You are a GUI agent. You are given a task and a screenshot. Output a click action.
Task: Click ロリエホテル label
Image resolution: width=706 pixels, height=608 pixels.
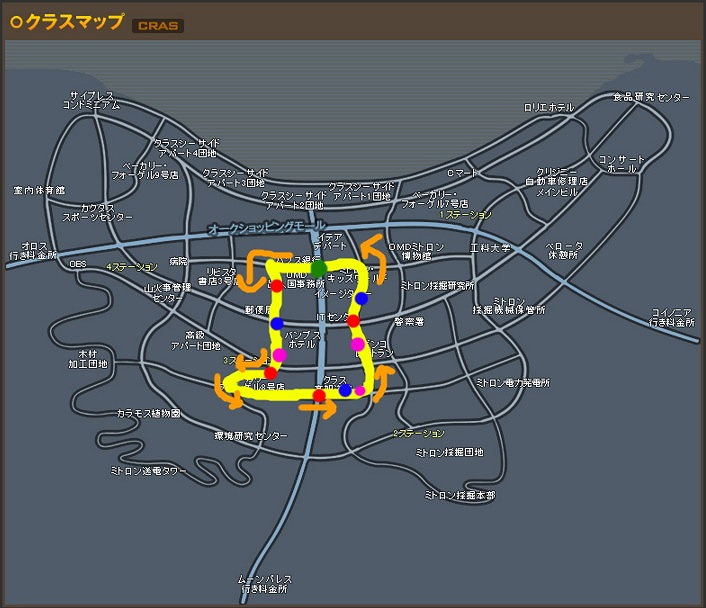(x=549, y=107)
